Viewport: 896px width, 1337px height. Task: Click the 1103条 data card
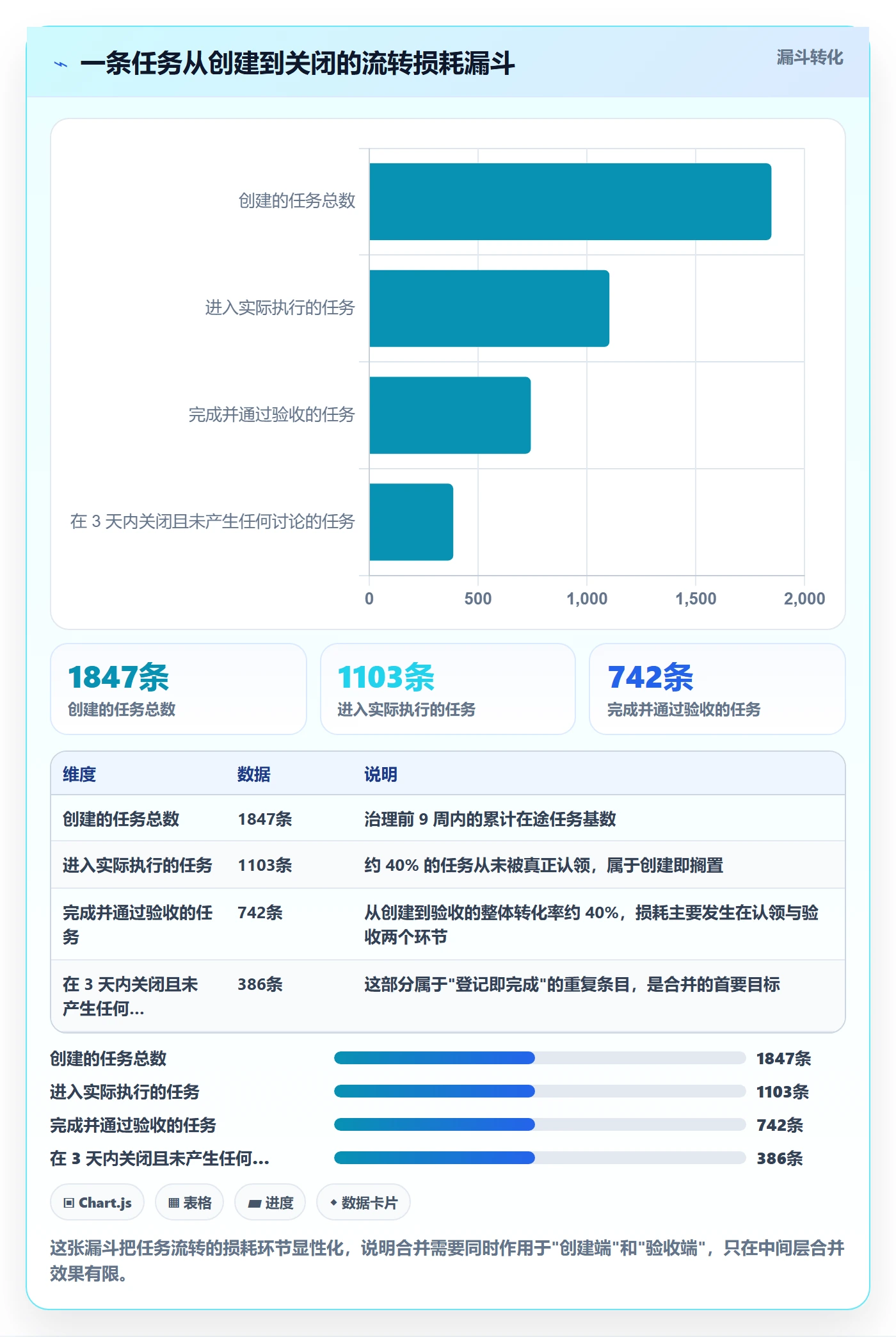(448, 689)
